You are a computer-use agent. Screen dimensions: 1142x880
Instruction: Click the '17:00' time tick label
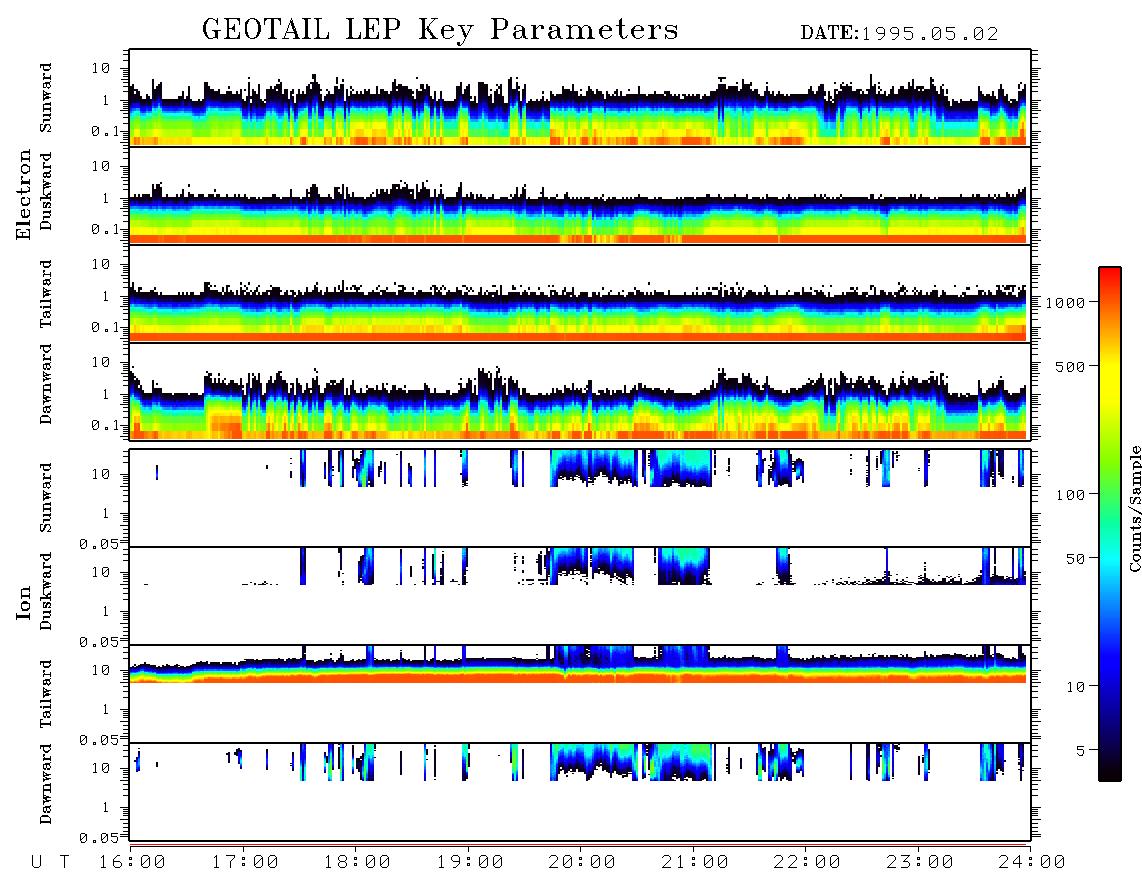[x=245, y=863]
